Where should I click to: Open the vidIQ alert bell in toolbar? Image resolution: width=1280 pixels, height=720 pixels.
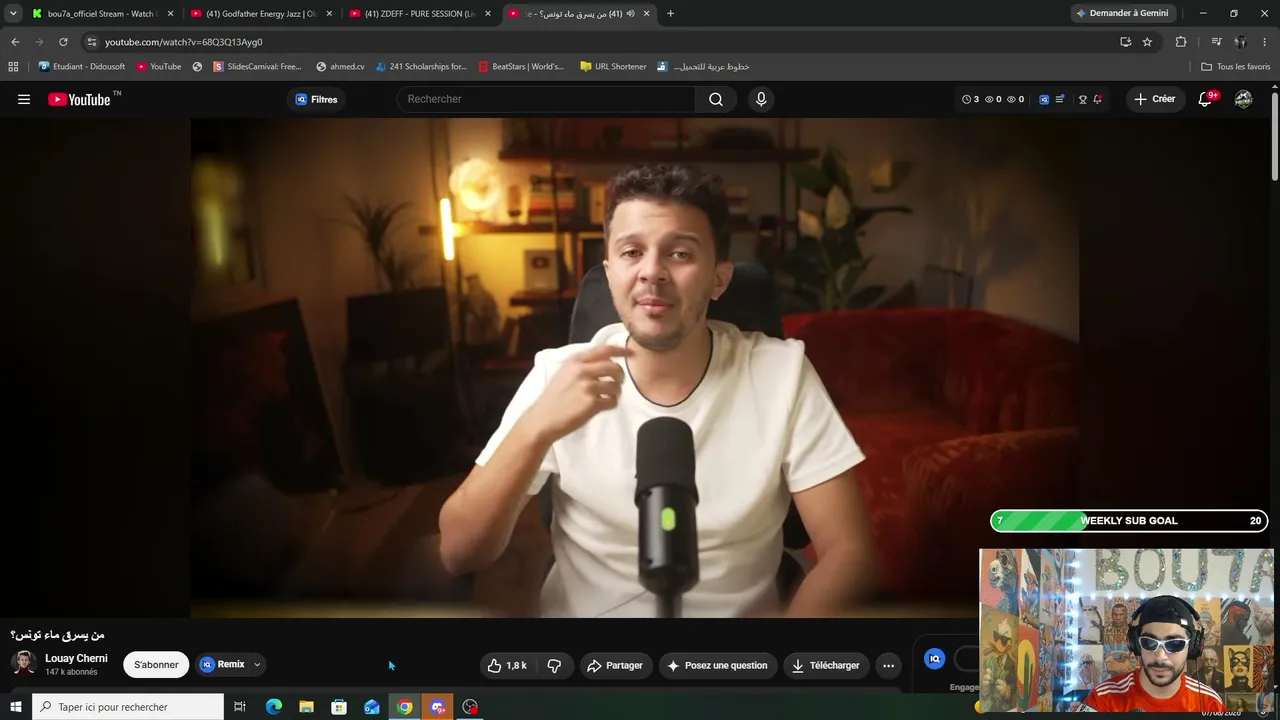[1098, 99]
